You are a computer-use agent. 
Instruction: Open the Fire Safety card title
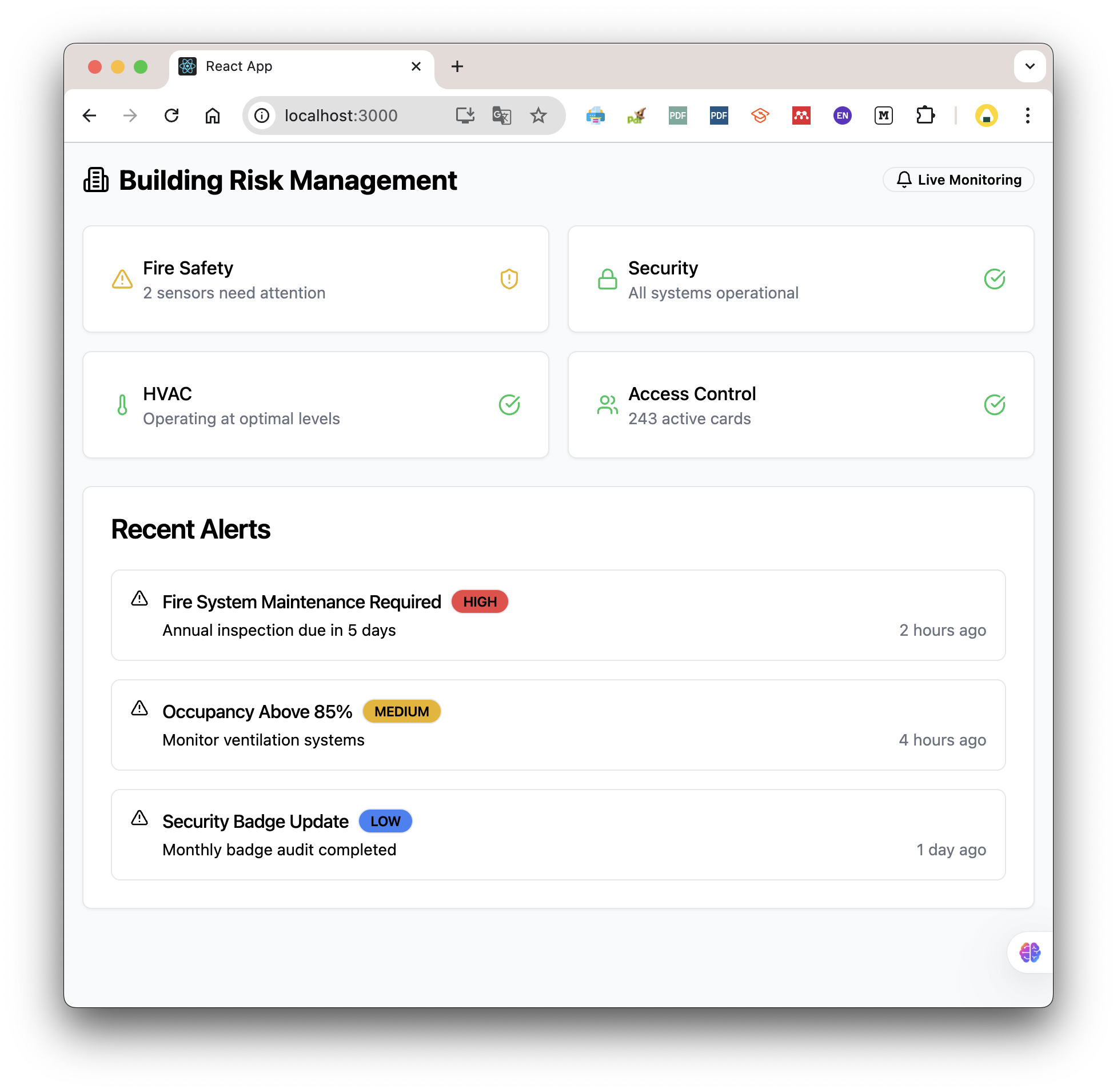point(188,268)
